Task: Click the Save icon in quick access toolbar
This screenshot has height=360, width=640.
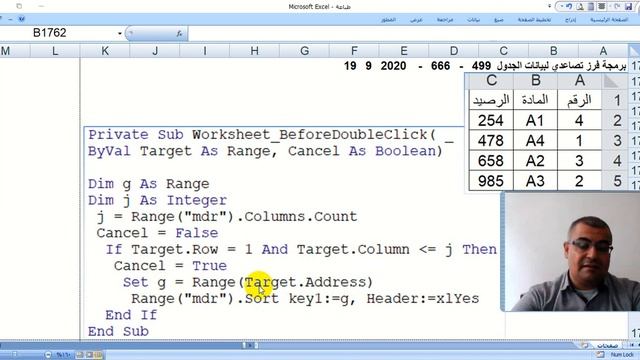Action: point(629,7)
